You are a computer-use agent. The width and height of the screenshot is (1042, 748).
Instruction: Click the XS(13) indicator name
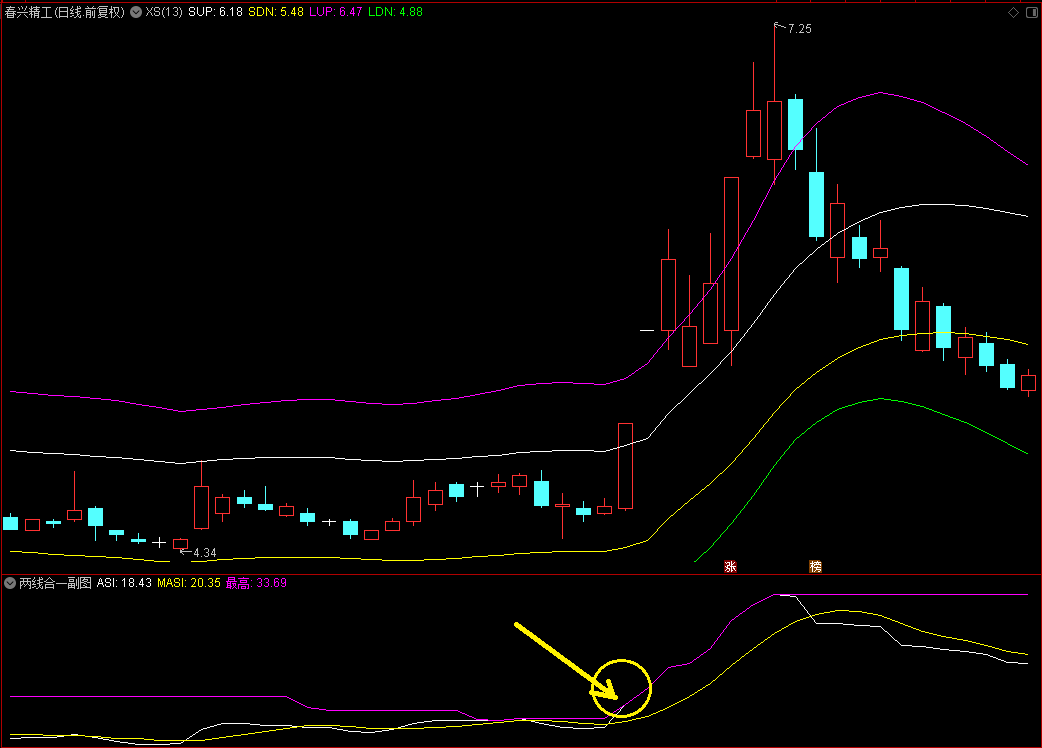click(163, 12)
